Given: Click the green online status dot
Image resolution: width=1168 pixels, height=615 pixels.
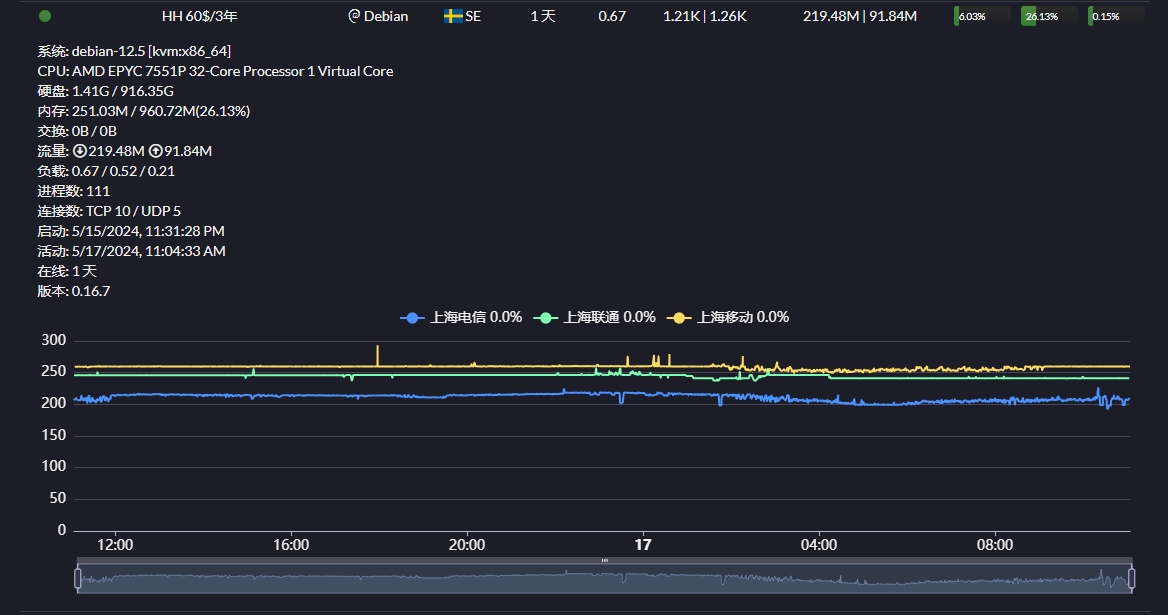Looking at the screenshot, I should 45,16.
